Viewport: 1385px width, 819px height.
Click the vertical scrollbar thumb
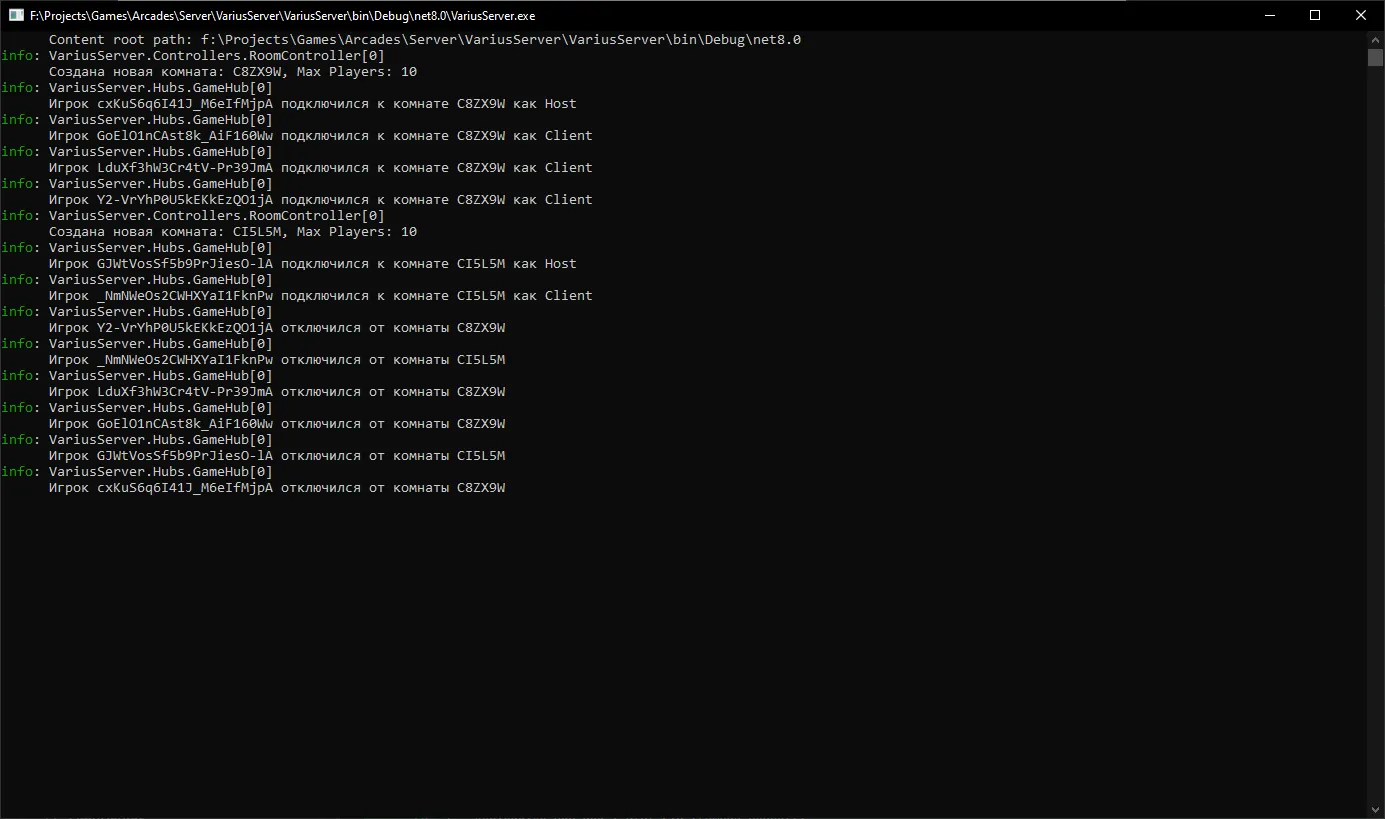(1375, 57)
